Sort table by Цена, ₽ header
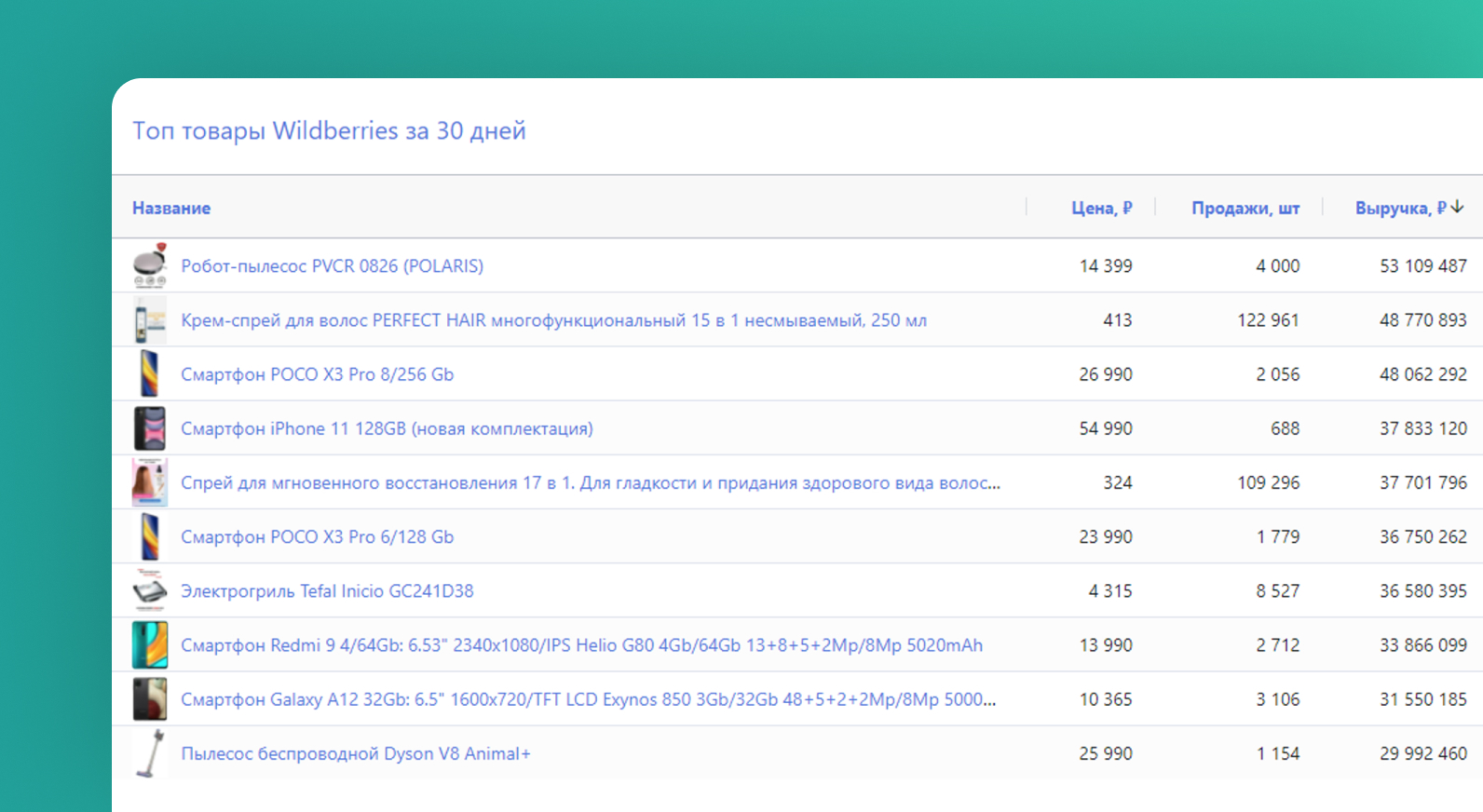 click(x=1101, y=209)
